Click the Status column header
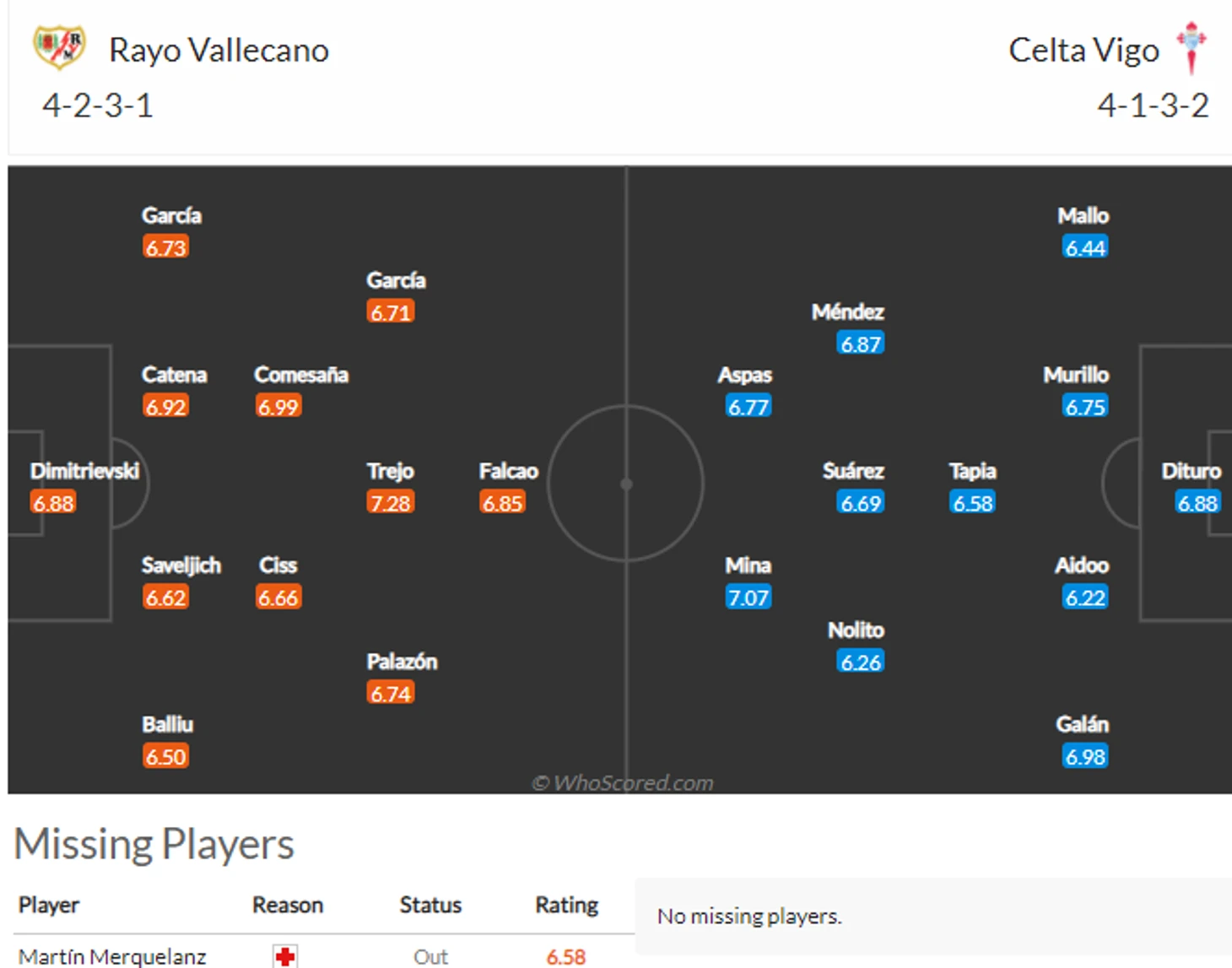Screen dimensions: 1232x968 coord(430,905)
